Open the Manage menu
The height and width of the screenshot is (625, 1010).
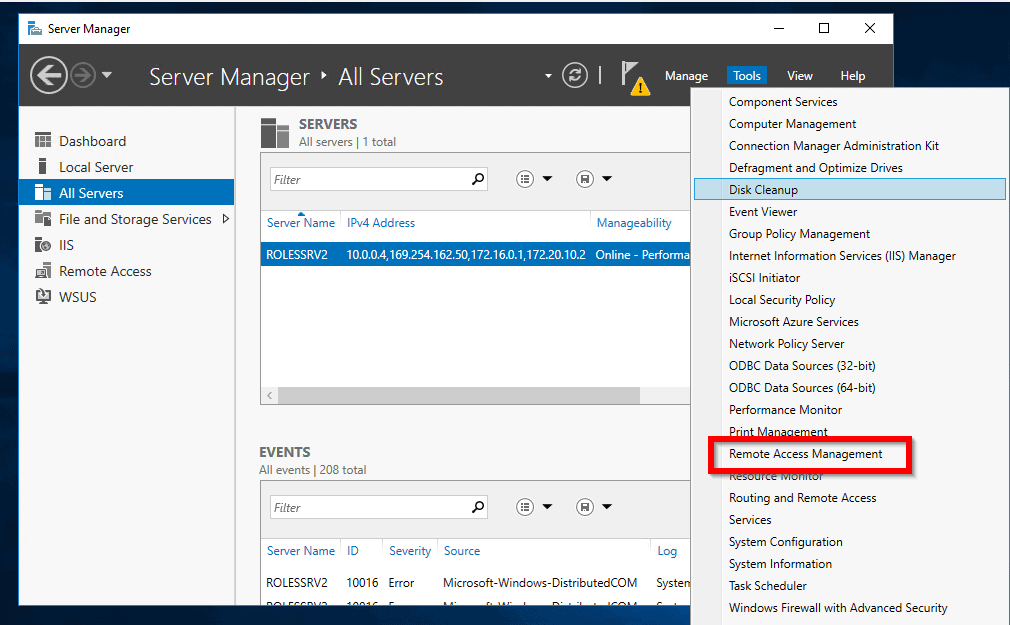[x=686, y=75]
